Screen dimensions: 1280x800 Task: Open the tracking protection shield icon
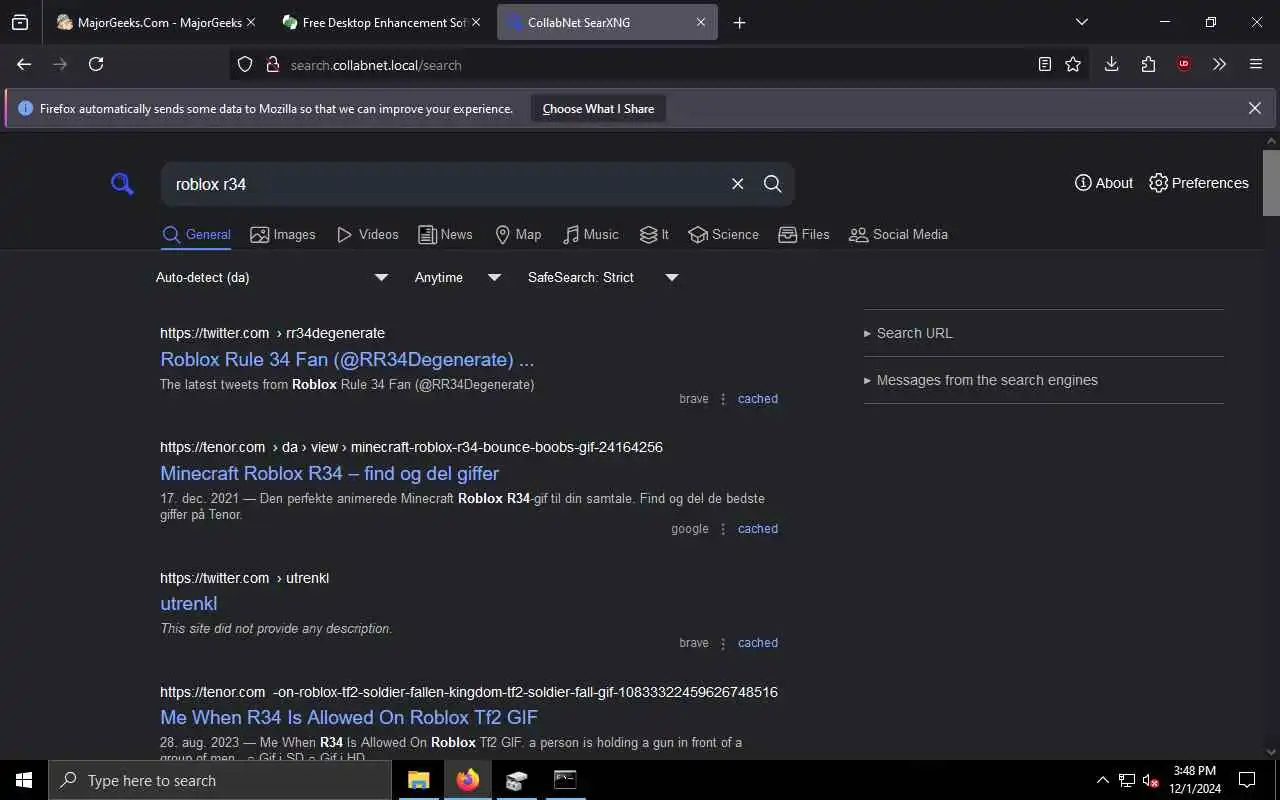[x=245, y=65]
